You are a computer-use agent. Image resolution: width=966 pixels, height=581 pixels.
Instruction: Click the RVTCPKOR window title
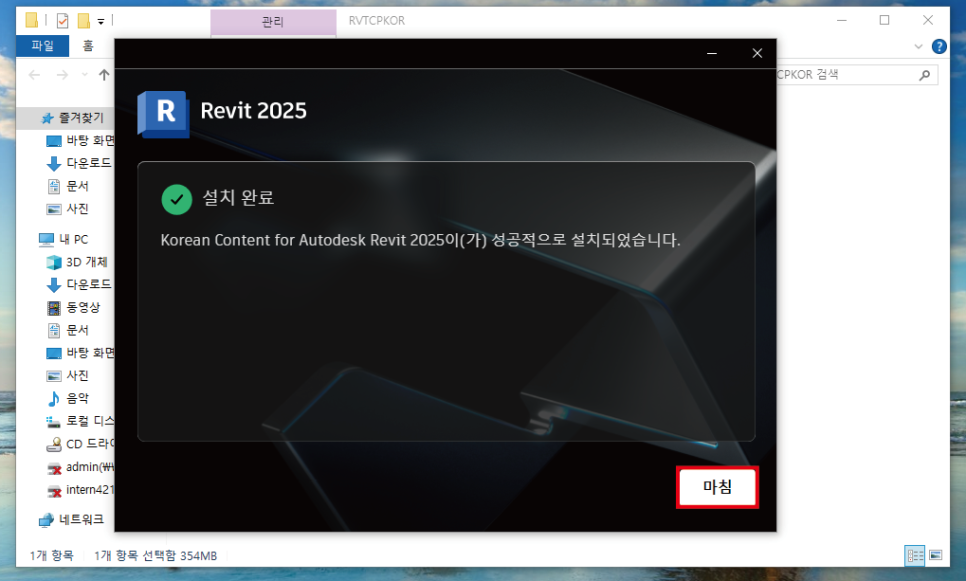coord(376,21)
